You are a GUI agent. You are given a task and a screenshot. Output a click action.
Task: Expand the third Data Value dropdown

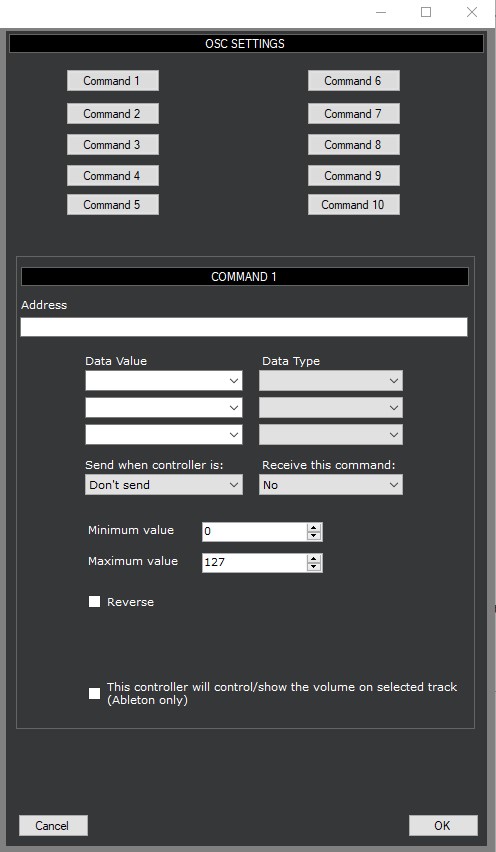point(164,435)
